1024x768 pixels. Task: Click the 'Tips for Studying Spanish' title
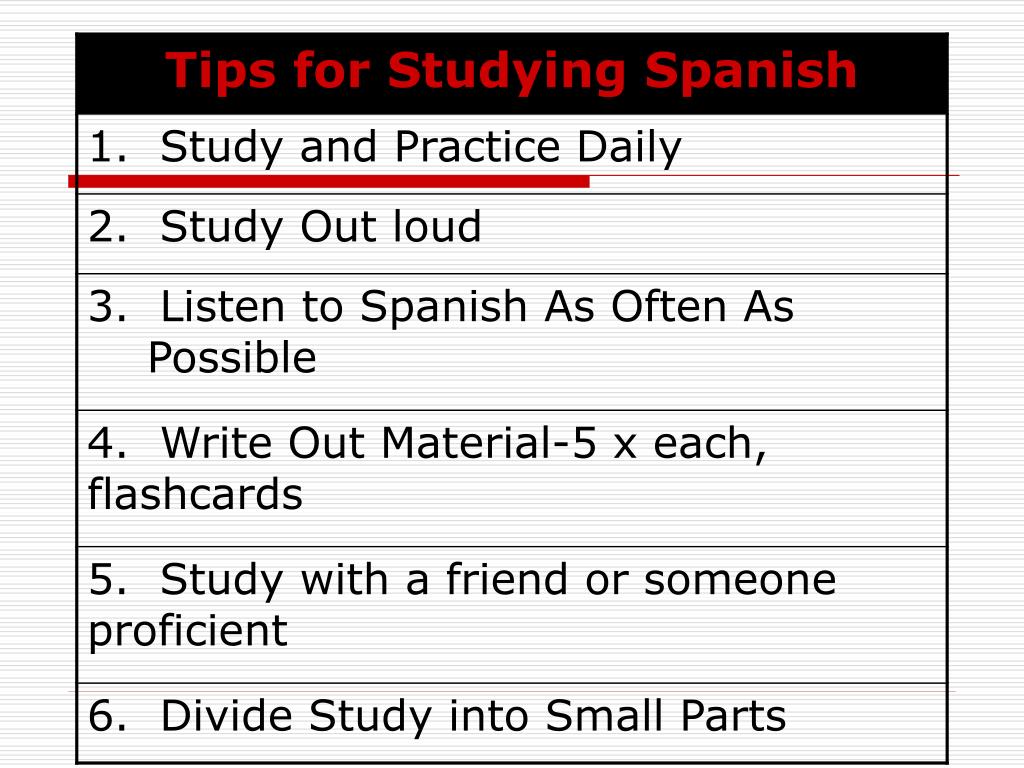(x=511, y=71)
